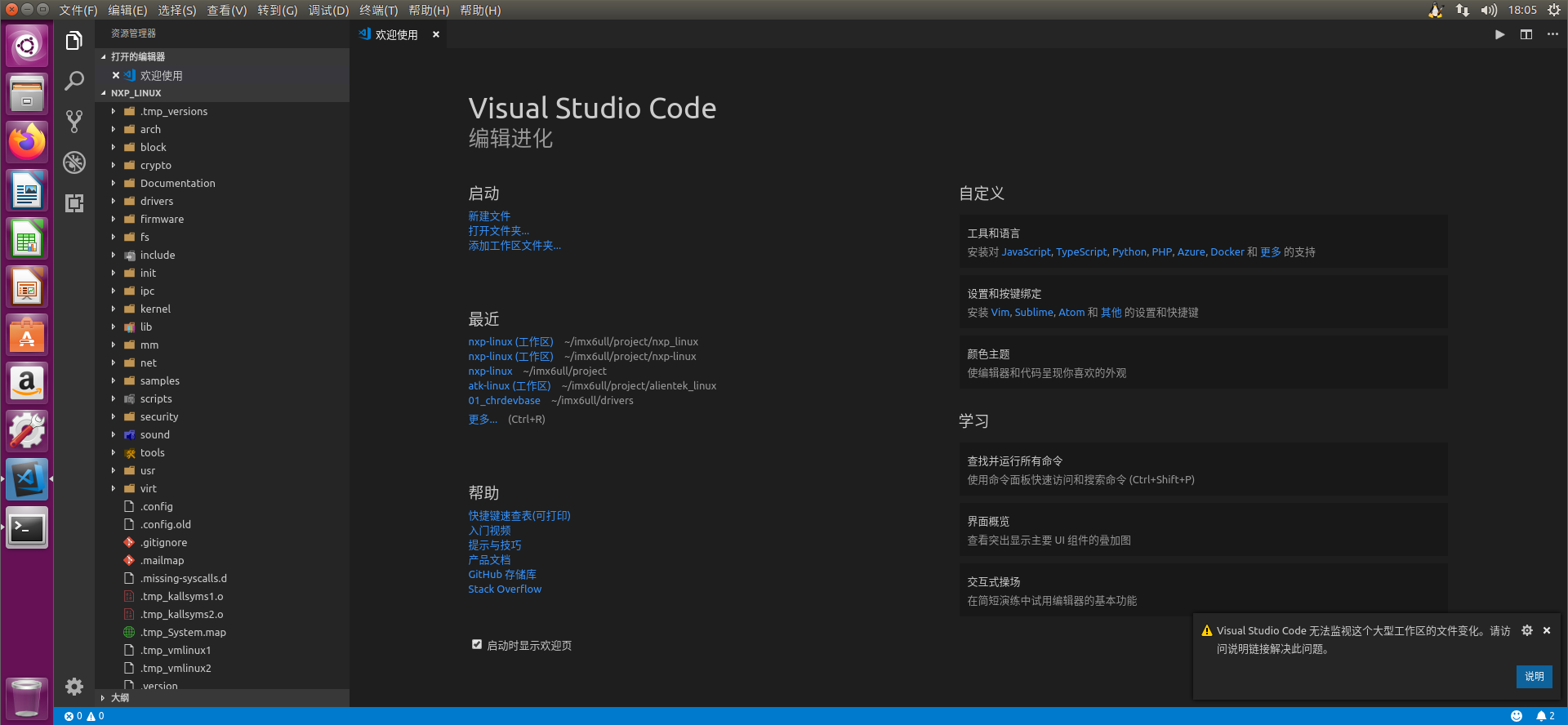Open the Manage gear at sidebar bottom
The image size is (1568, 725).
(x=74, y=687)
